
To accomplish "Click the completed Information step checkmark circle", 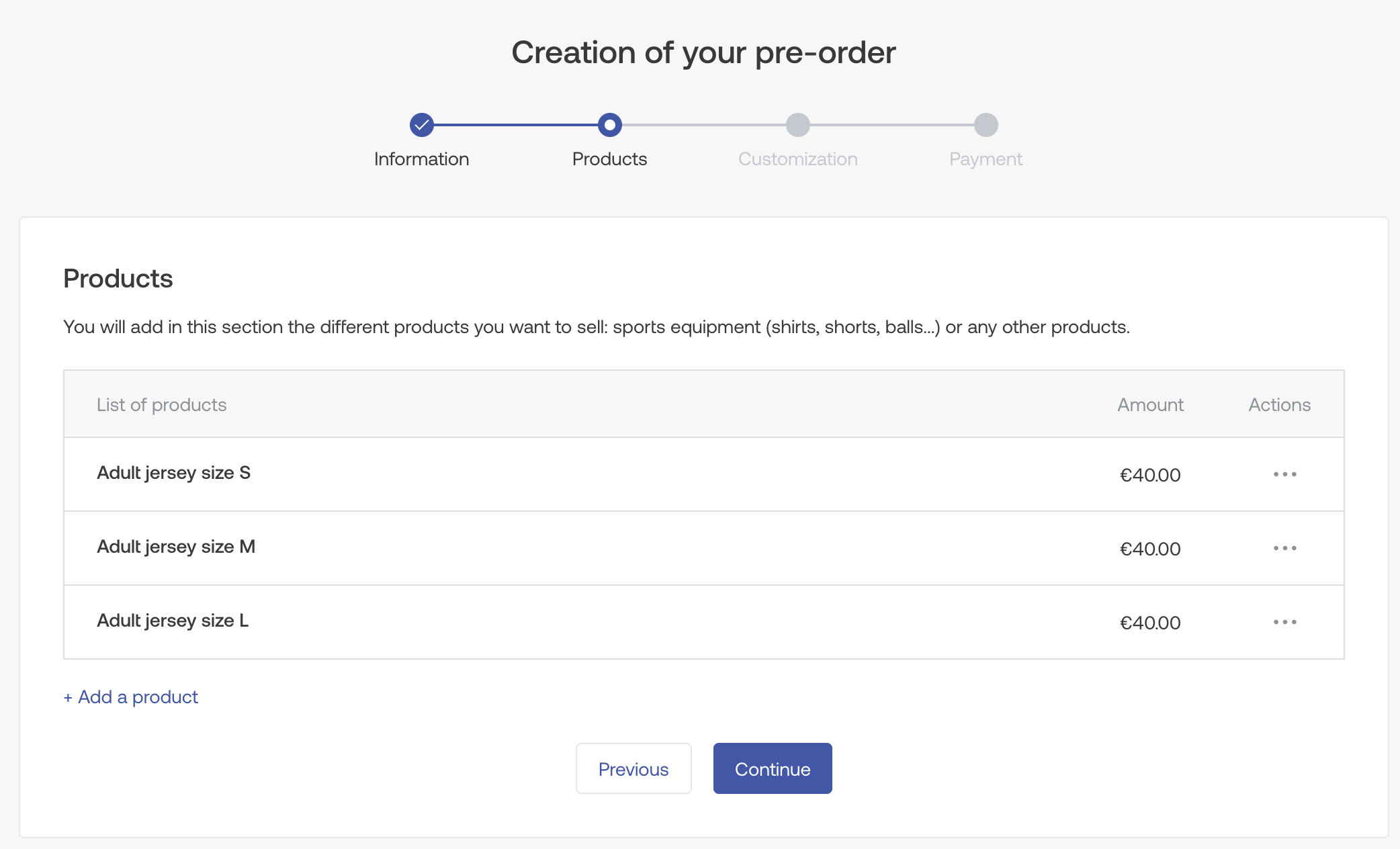I will click(422, 125).
